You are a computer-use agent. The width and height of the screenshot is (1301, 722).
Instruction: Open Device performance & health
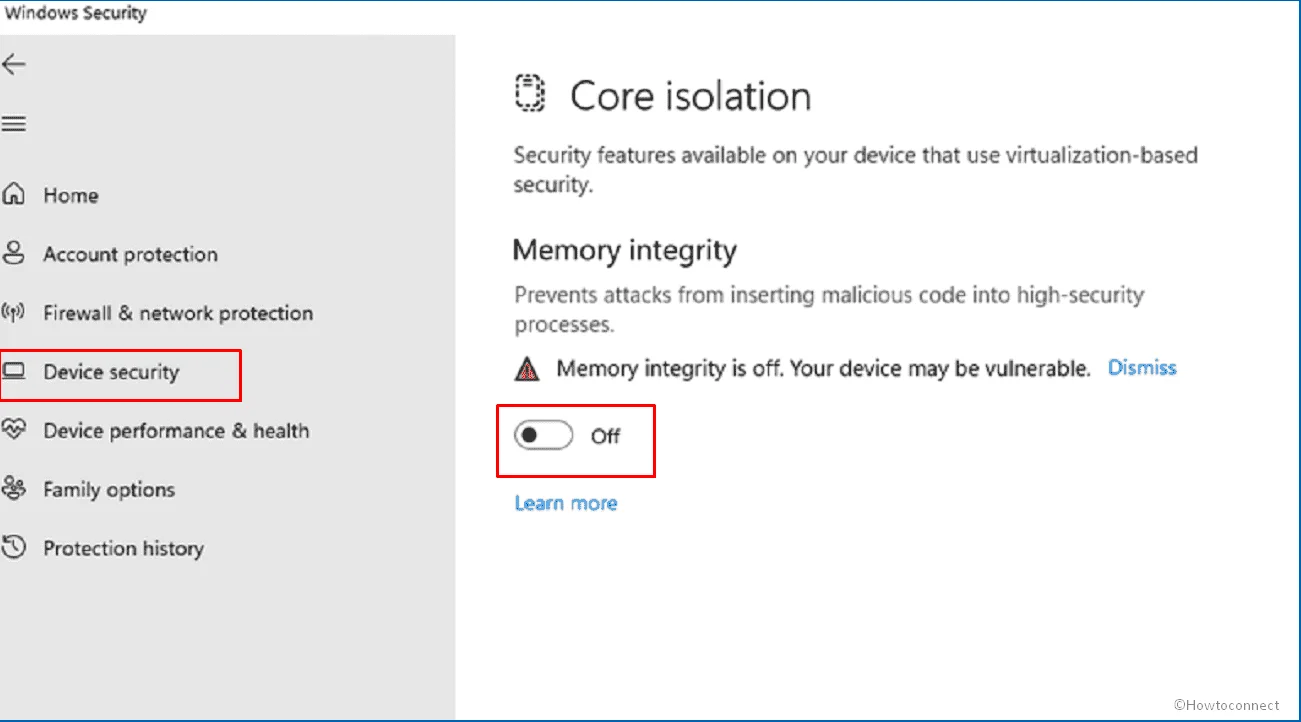tap(176, 430)
